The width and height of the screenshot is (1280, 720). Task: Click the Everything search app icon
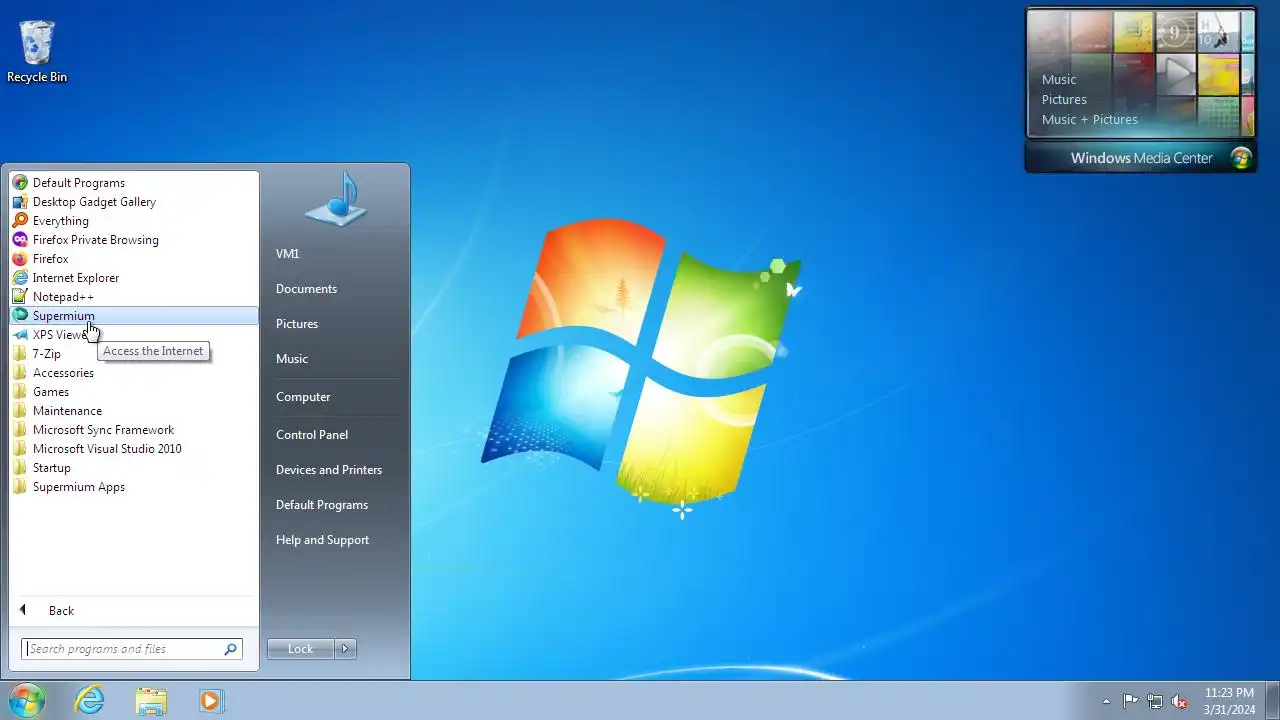(20, 221)
